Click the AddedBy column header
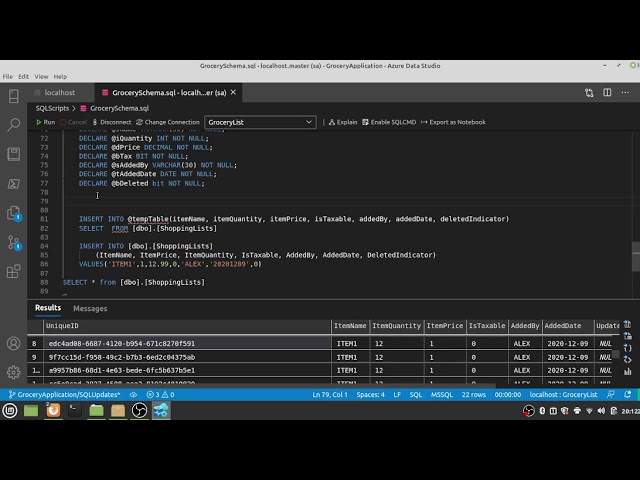The image size is (640, 480). click(x=525, y=326)
